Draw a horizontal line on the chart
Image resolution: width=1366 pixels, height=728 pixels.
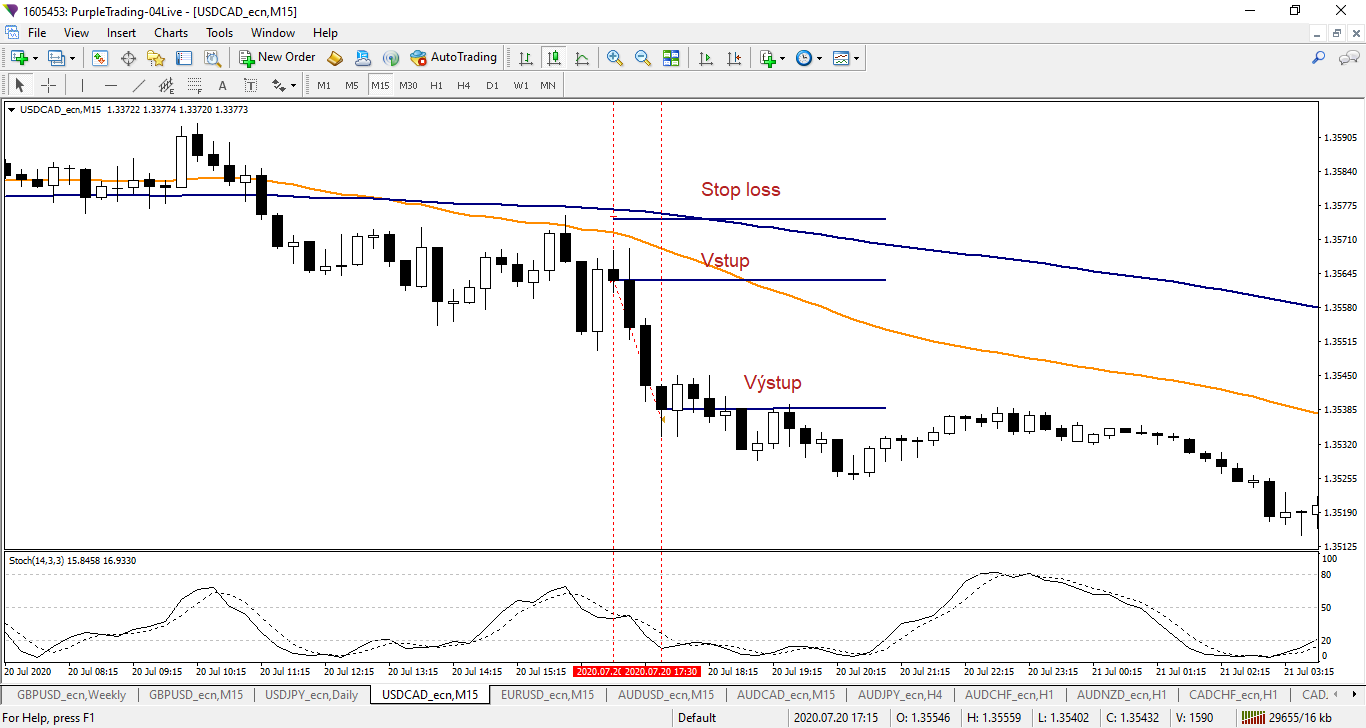pyautogui.click(x=111, y=85)
